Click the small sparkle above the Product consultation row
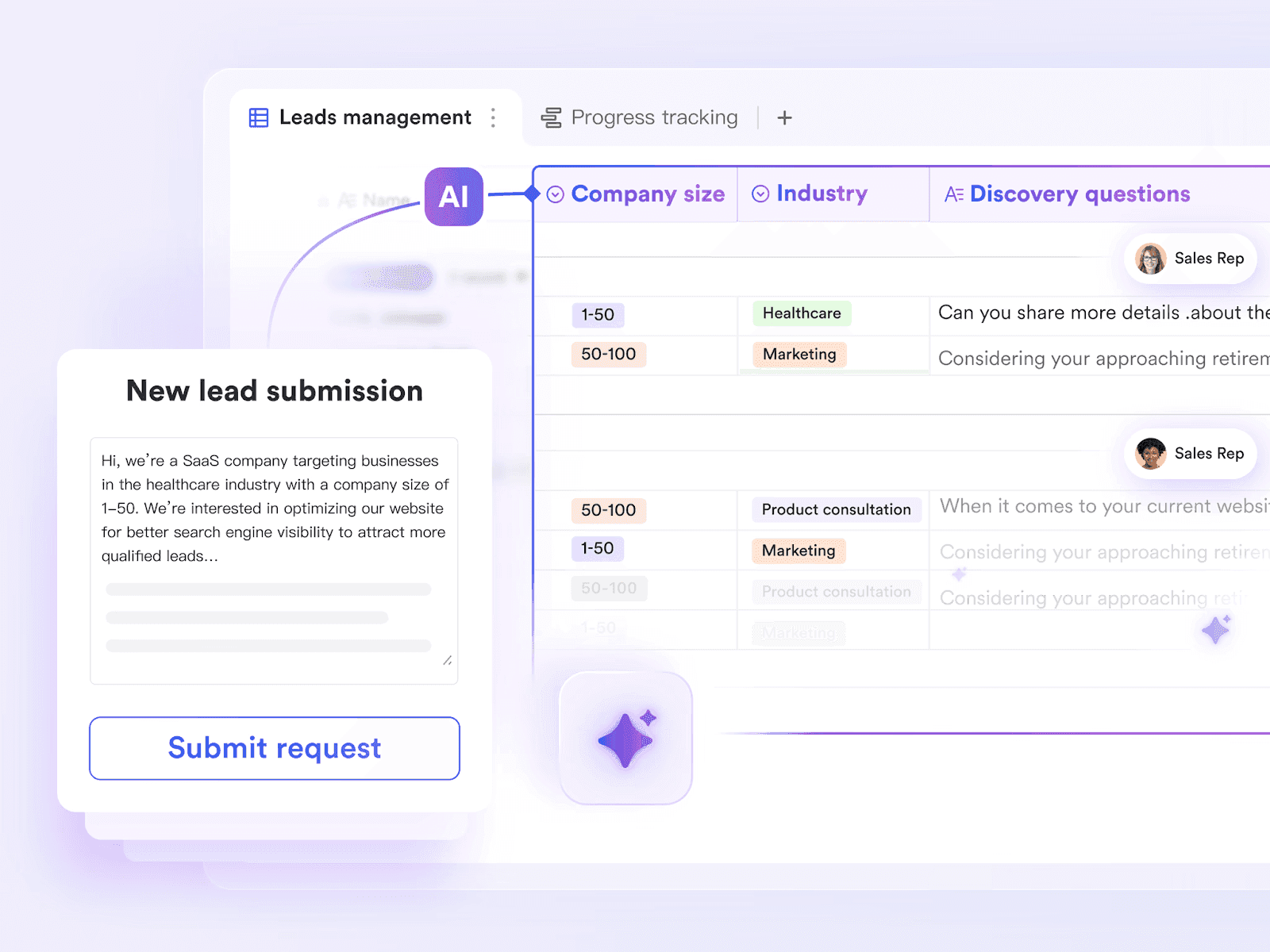1270x952 pixels. (x=959, y=574)
